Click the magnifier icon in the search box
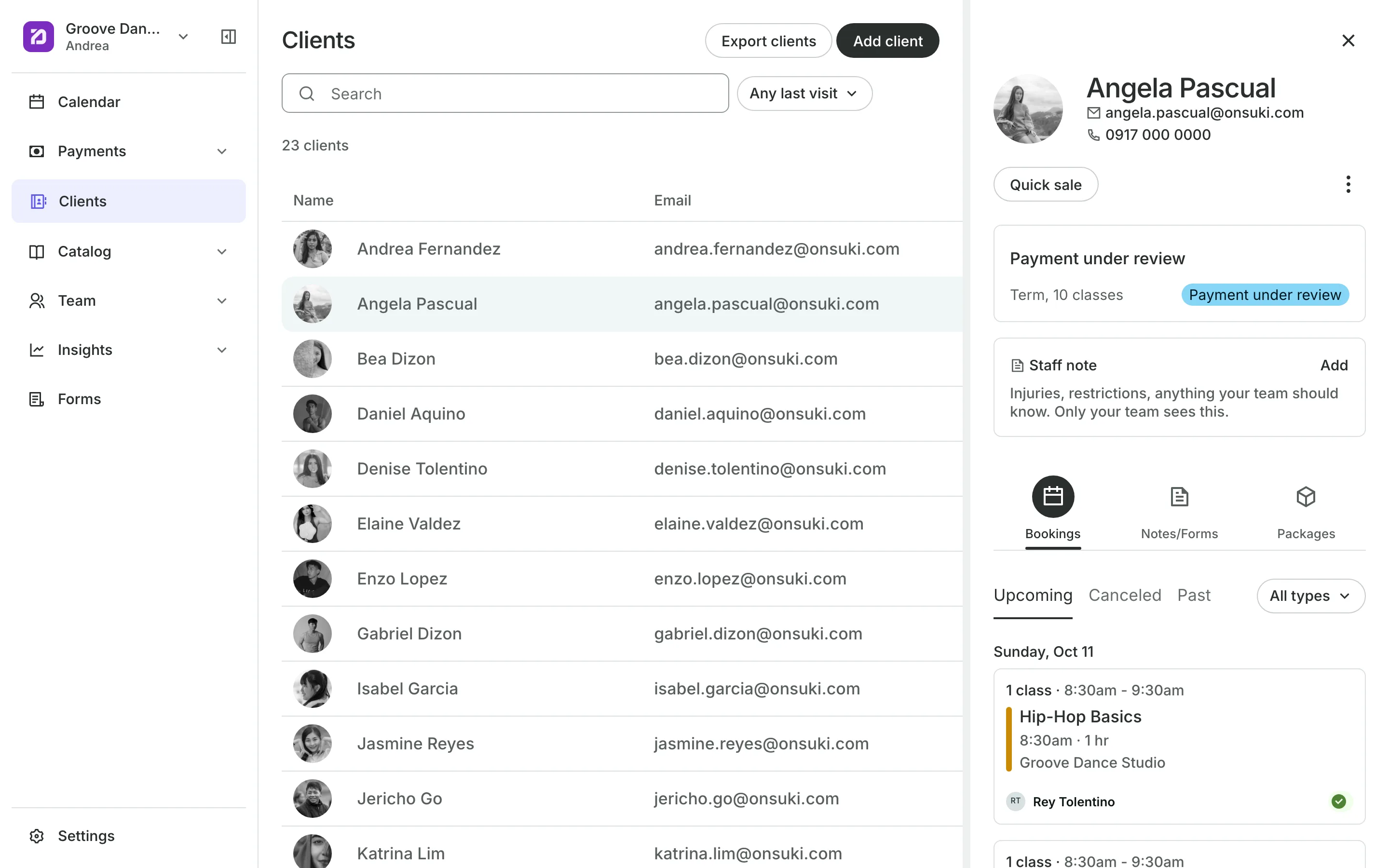Image resolution: width=1389 pixels, height=868 pixels. [x=307, y=94]
